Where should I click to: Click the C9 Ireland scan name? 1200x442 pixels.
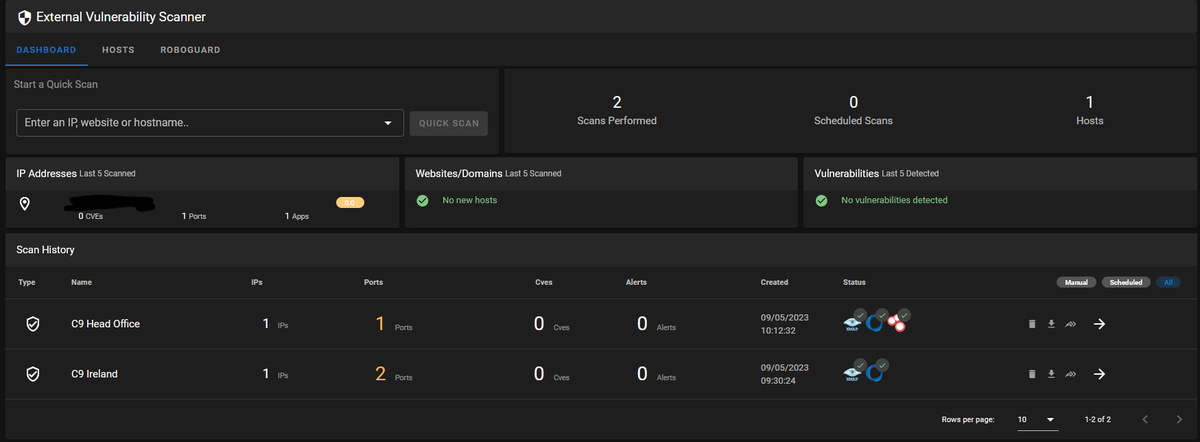click(x=95, y=374)
